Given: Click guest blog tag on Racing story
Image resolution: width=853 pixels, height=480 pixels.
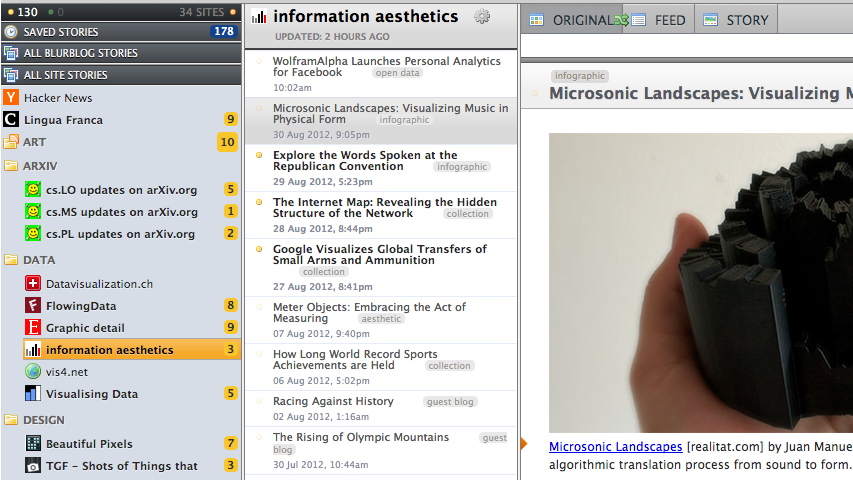Looking at the screenshot, I should pos(450,402).
